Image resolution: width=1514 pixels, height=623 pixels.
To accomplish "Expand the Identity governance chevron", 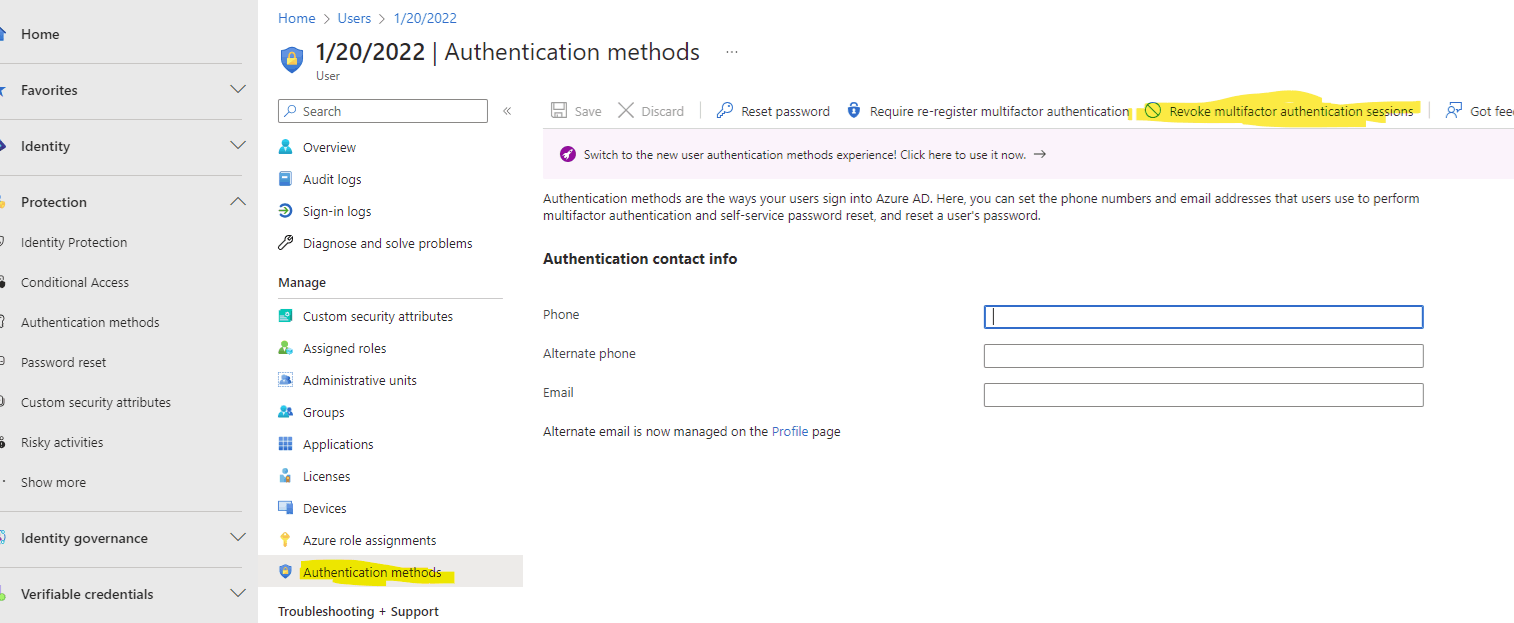I will pos(238,538).
